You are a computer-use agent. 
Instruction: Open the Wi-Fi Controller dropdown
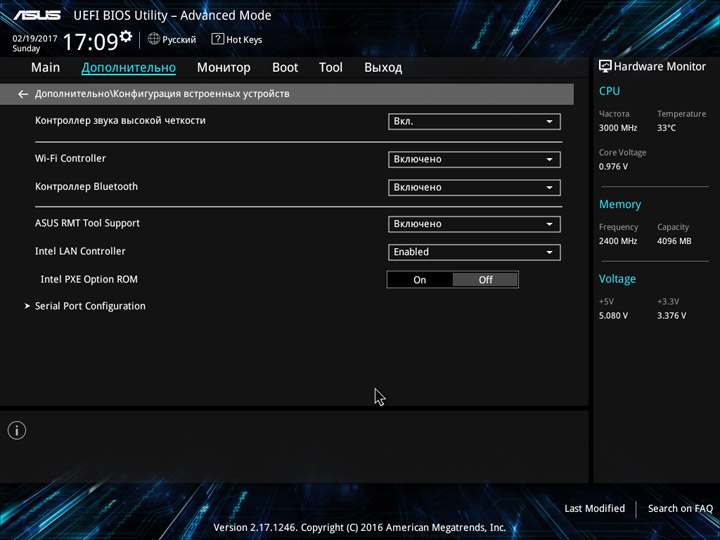click(x=474, y=159)
